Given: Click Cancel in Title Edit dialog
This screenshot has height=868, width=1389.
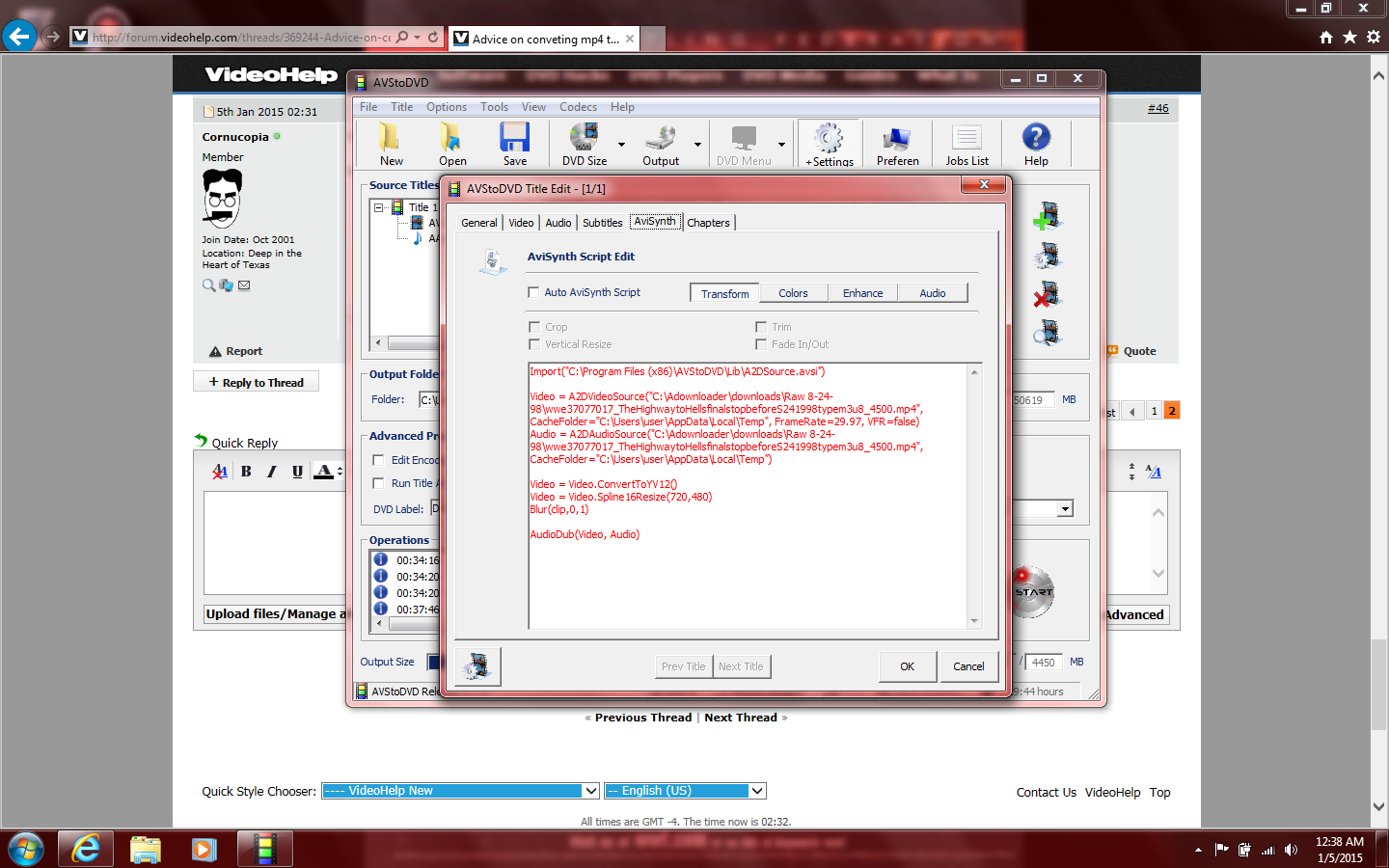Looking at the screenshot, I should (968, 666).
